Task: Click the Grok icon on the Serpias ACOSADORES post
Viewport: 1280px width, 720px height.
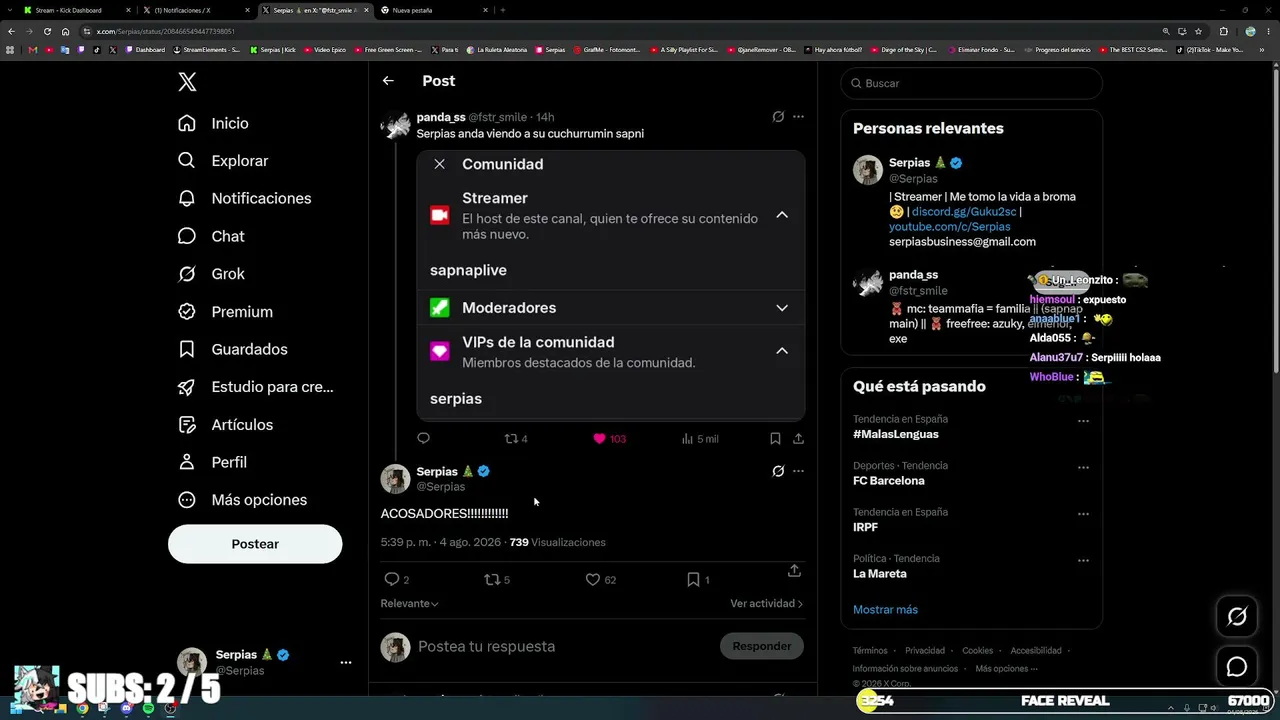Action: pyautogui.click(x=778, y=471)
